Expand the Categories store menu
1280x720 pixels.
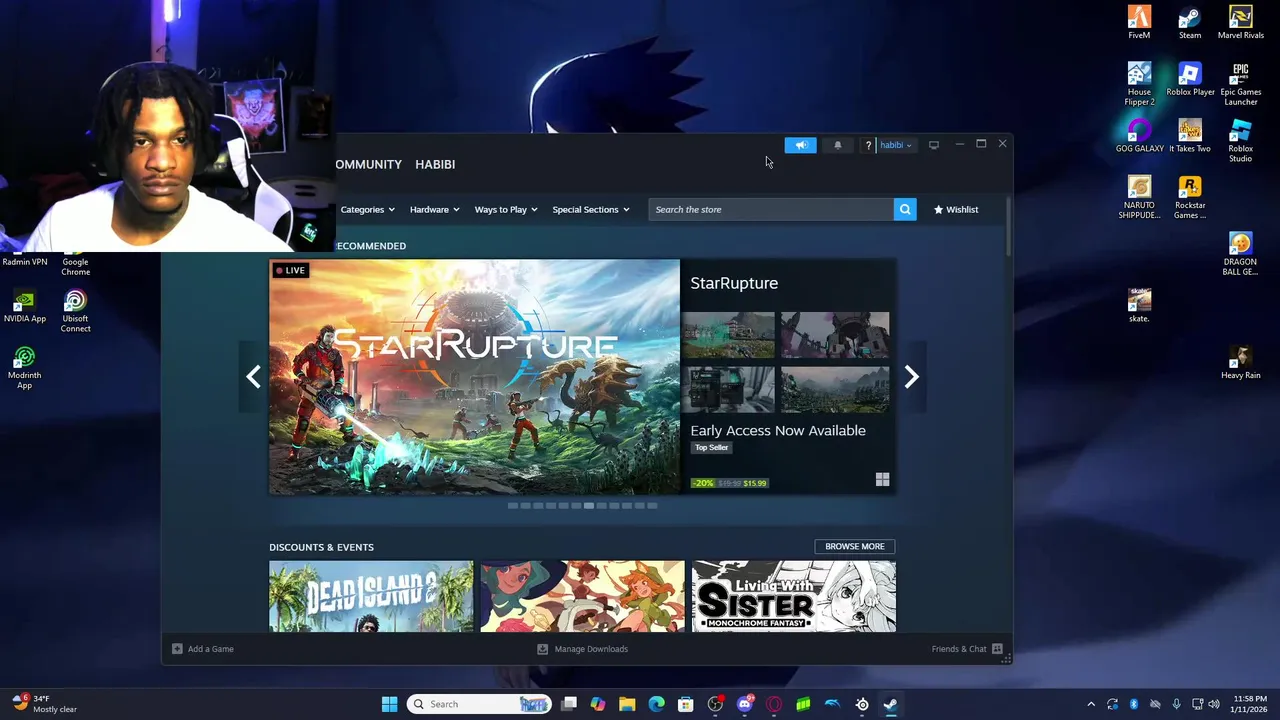(367, 209)
